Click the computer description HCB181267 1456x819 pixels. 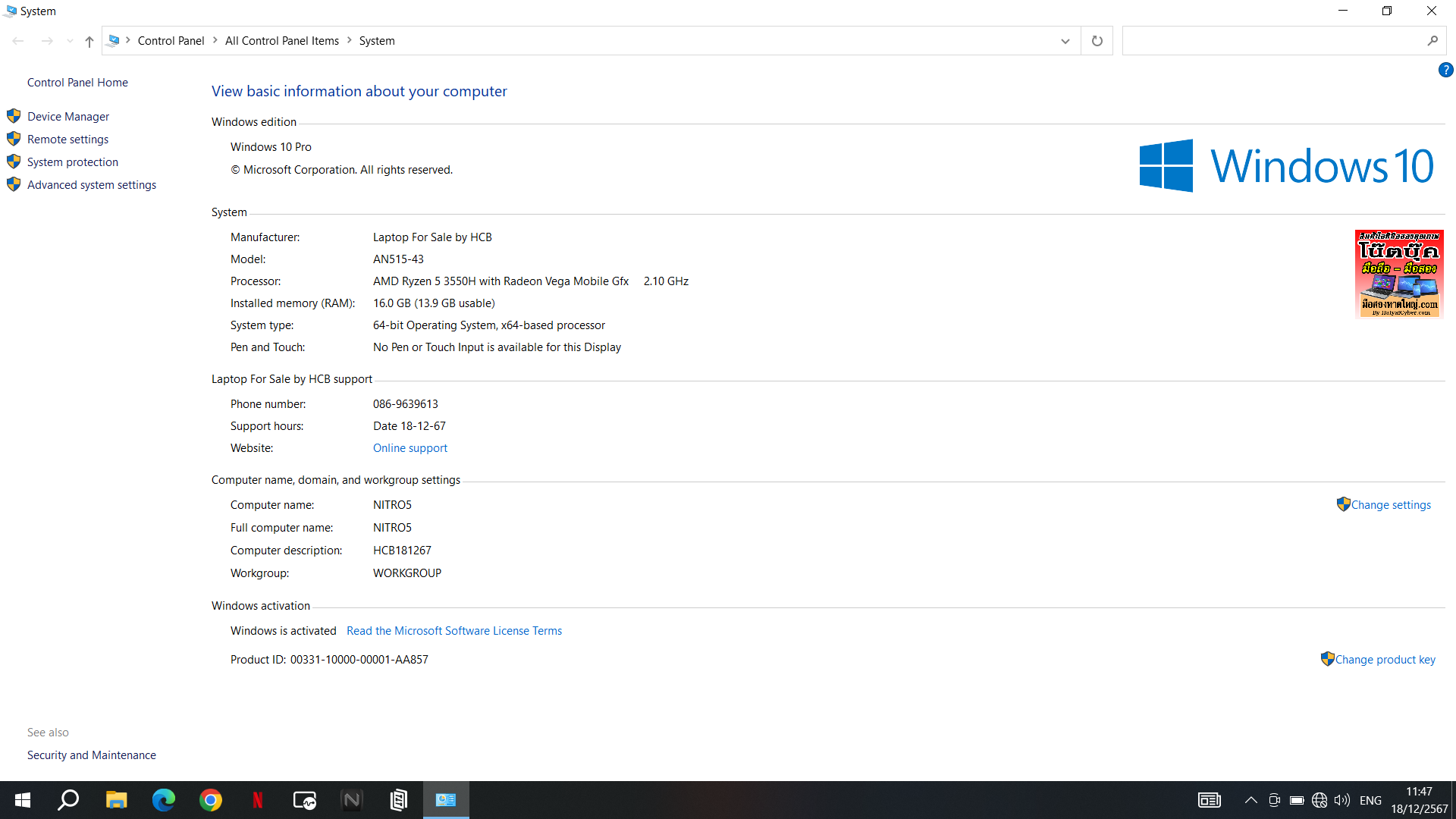point(402,550)
